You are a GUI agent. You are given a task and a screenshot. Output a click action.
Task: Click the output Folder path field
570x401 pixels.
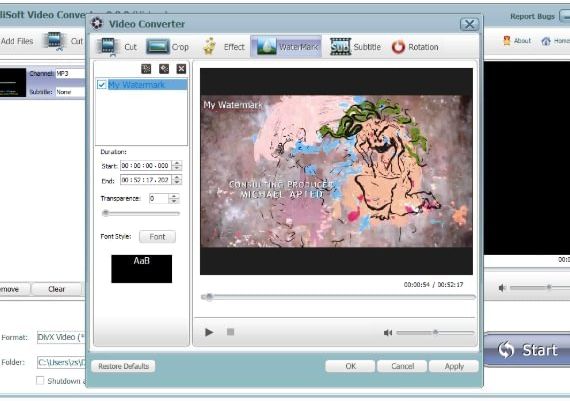(61, 362)
